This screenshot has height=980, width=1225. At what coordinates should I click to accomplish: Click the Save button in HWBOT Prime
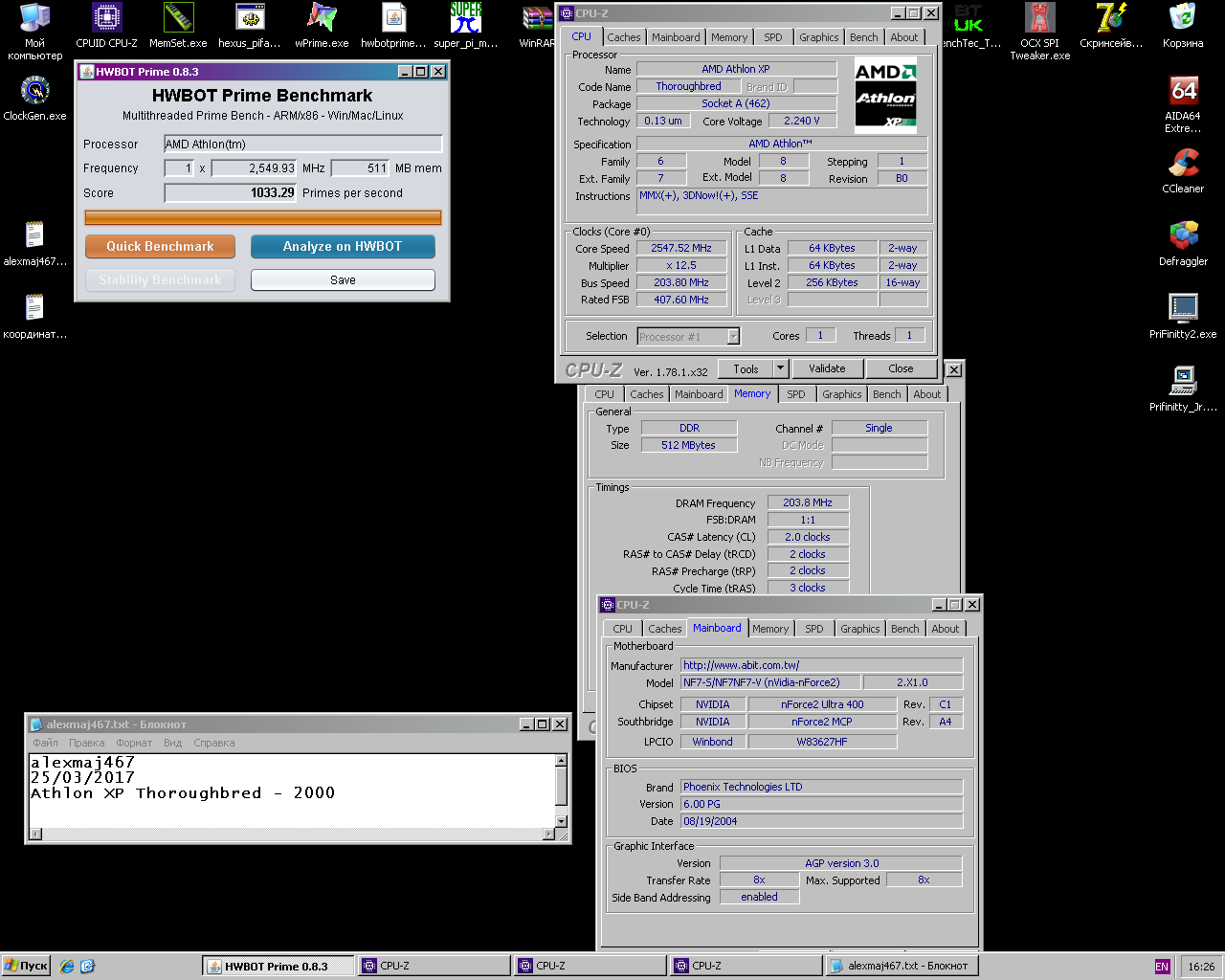coord(343,279)
